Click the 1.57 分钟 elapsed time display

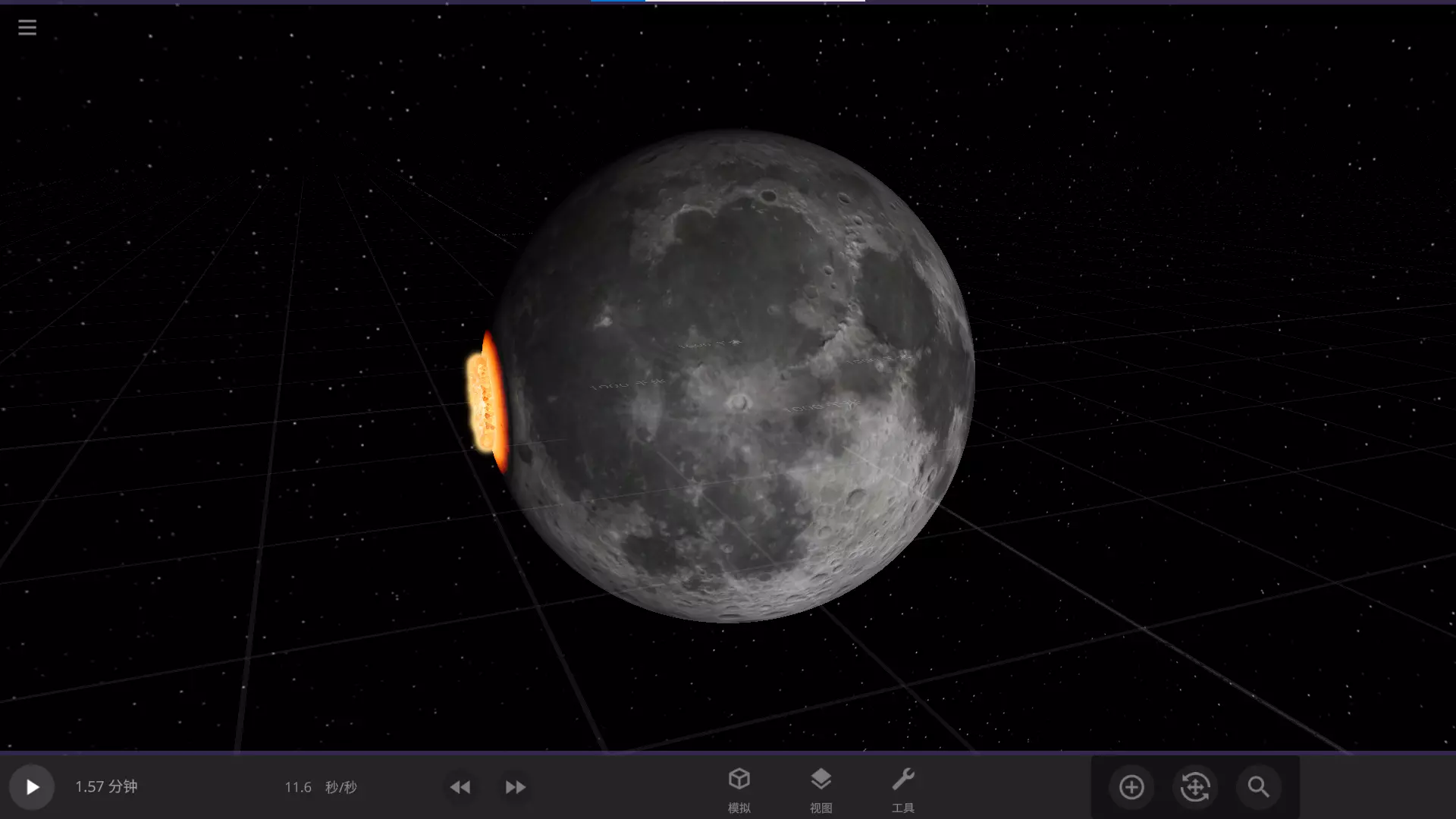[x=106, y=786]
